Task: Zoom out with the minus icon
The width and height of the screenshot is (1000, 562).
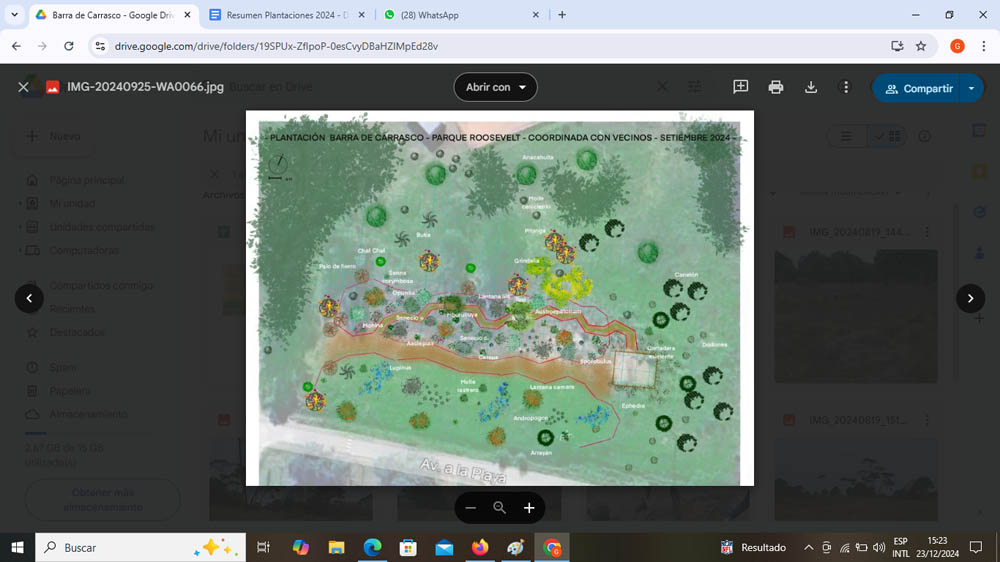Action: [x=471, y=508]
